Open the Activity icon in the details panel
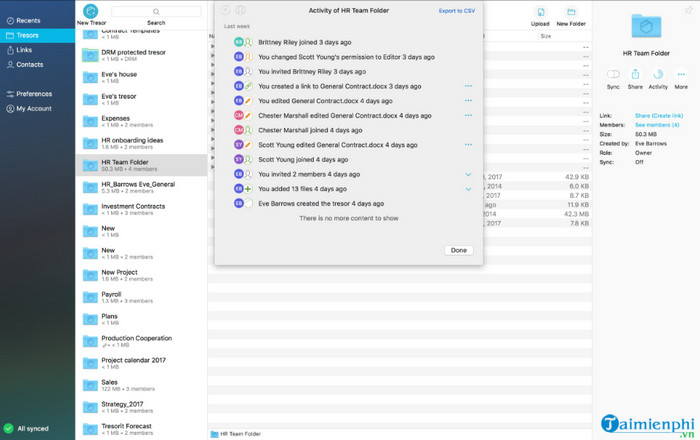This screenshot has width=700, height=440. coord(658,74)
